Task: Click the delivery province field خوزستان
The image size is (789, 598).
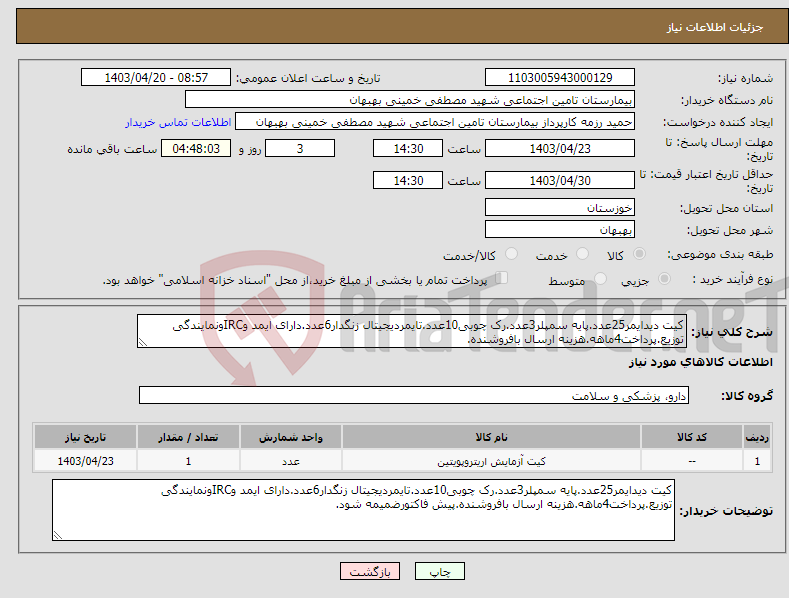Action: pyautogui.click(x=560, y=207)
